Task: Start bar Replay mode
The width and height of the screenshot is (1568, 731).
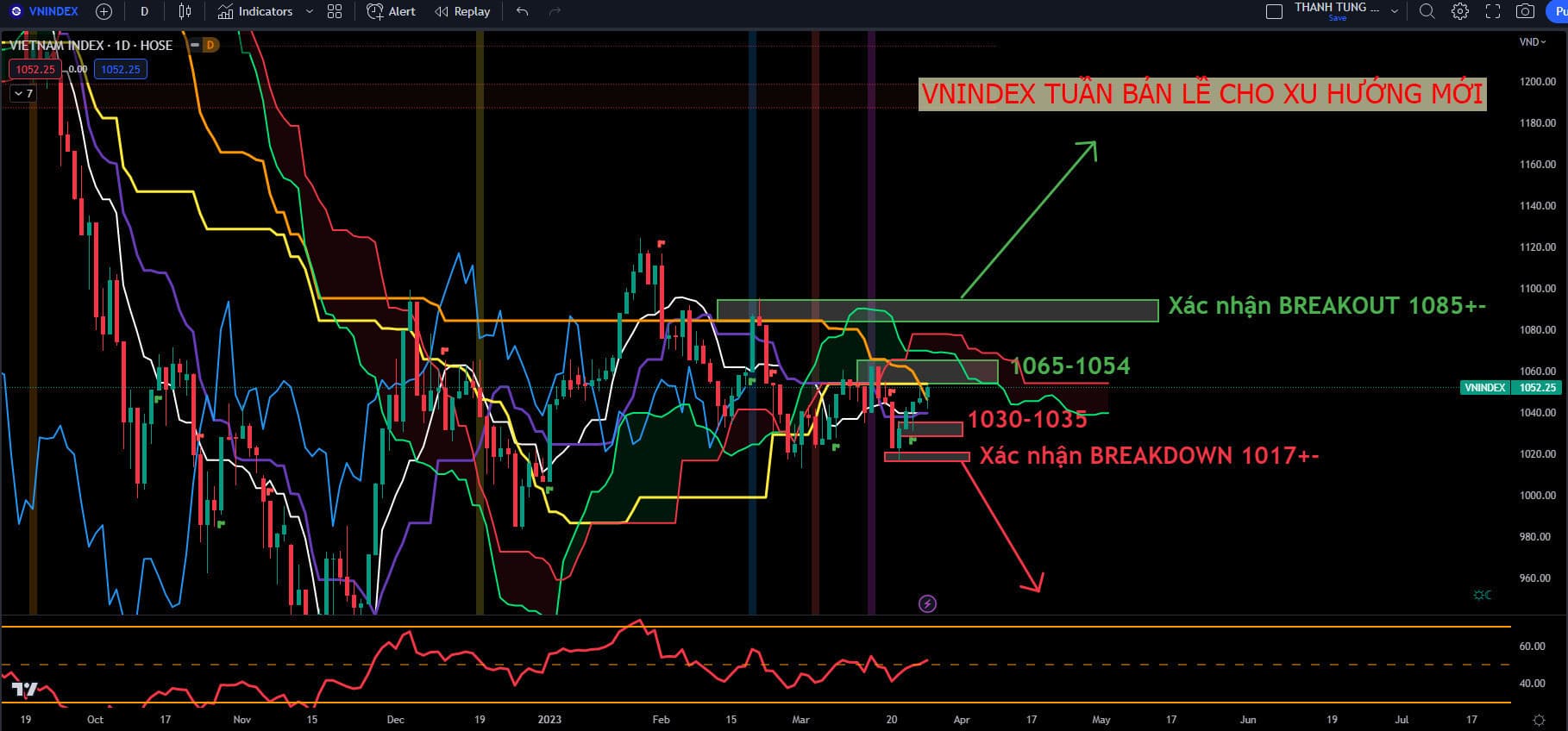Action: click(x=462, y=11)
